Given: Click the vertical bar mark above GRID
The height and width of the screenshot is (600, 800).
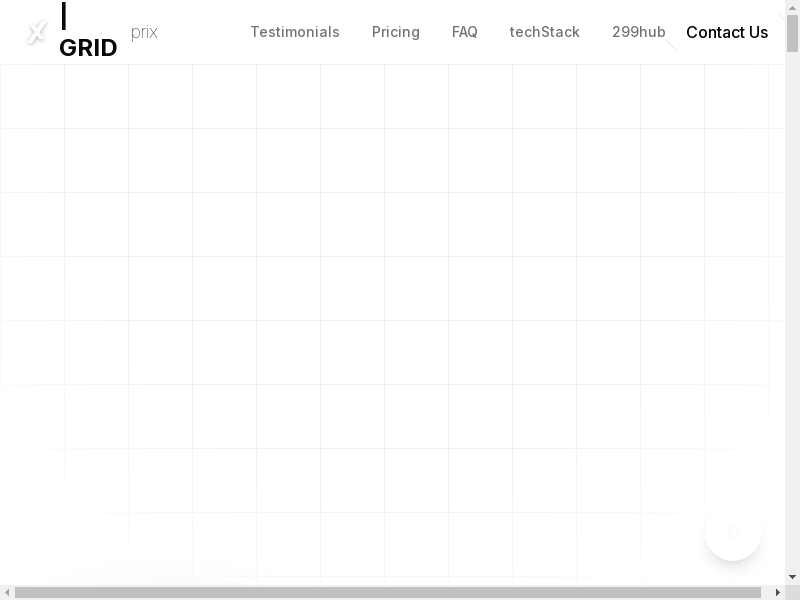Looking at the screenshot, I should tap(64, 17).
